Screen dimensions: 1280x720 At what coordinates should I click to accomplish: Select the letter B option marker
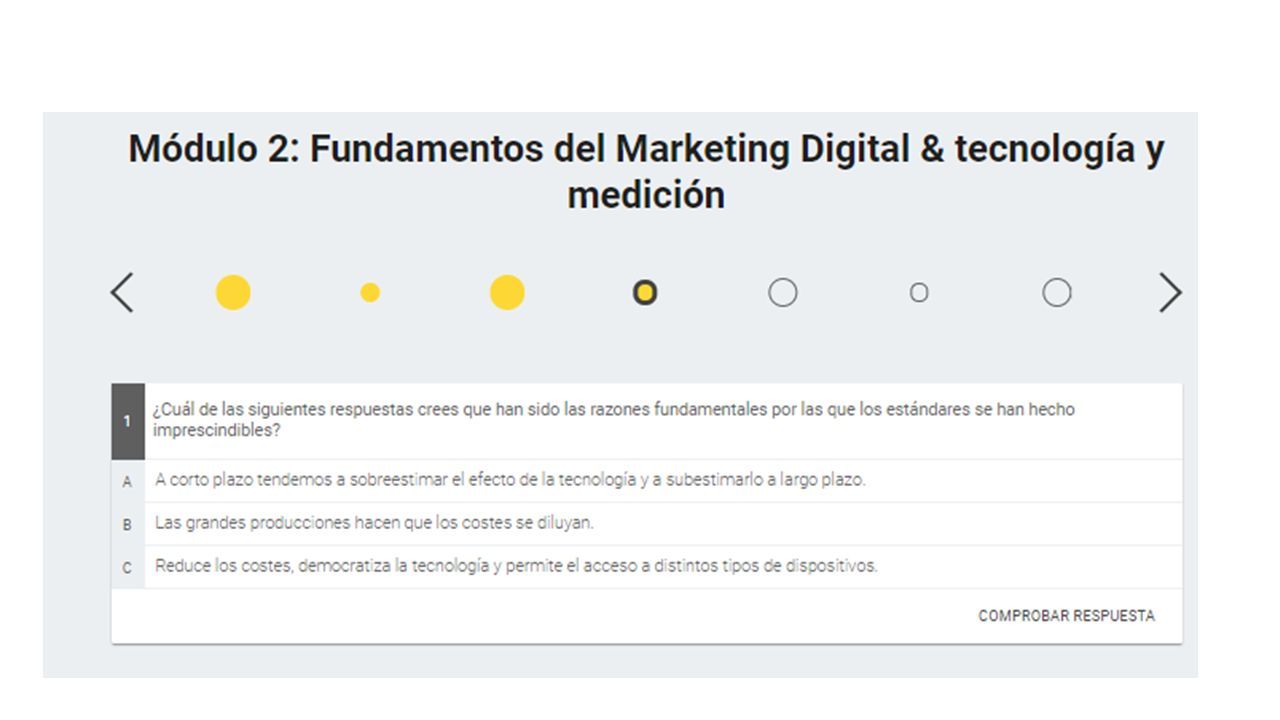pyautogui.click(x=127, y=525)
